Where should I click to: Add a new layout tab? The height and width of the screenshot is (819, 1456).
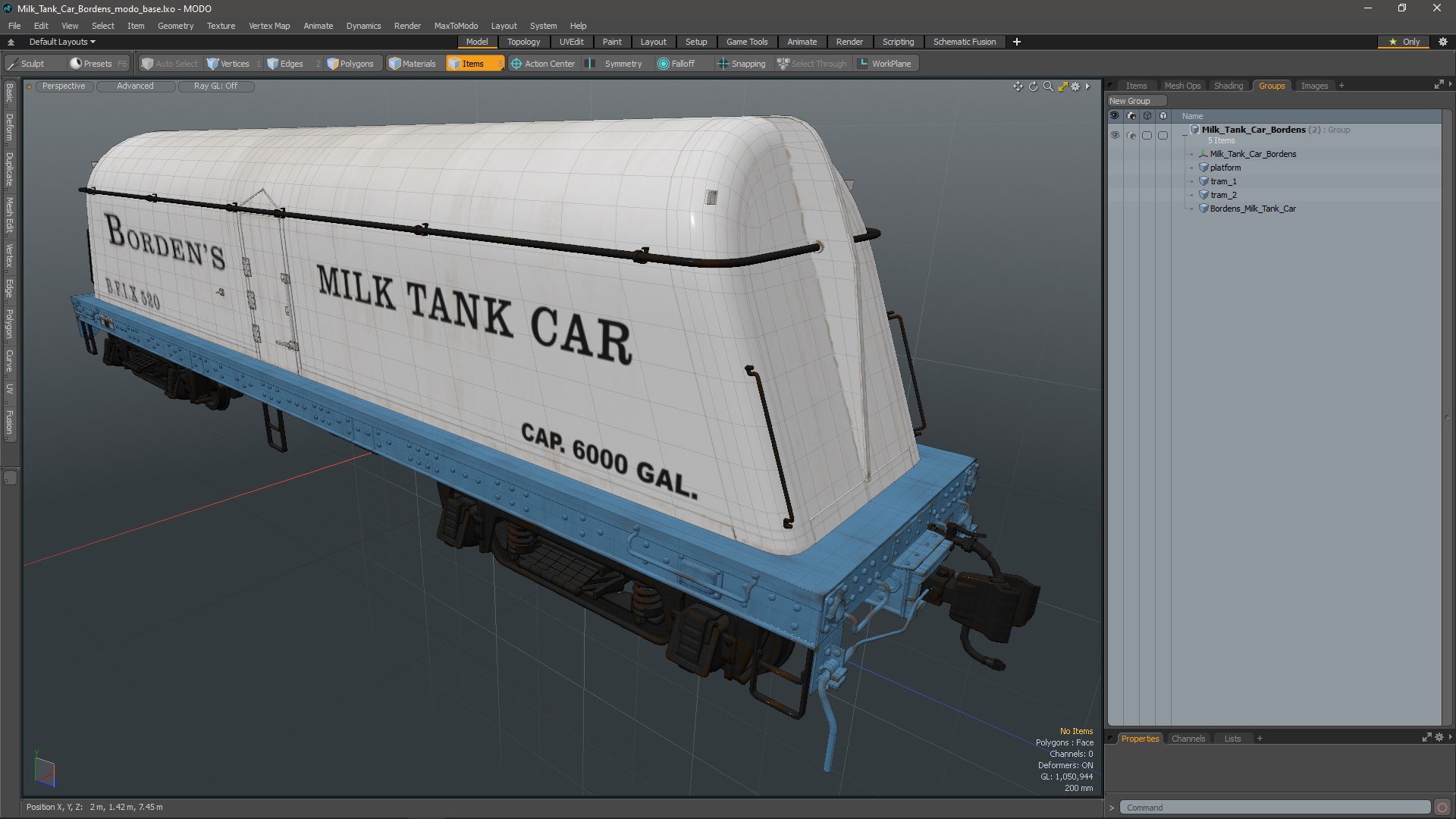(1017, 42)
